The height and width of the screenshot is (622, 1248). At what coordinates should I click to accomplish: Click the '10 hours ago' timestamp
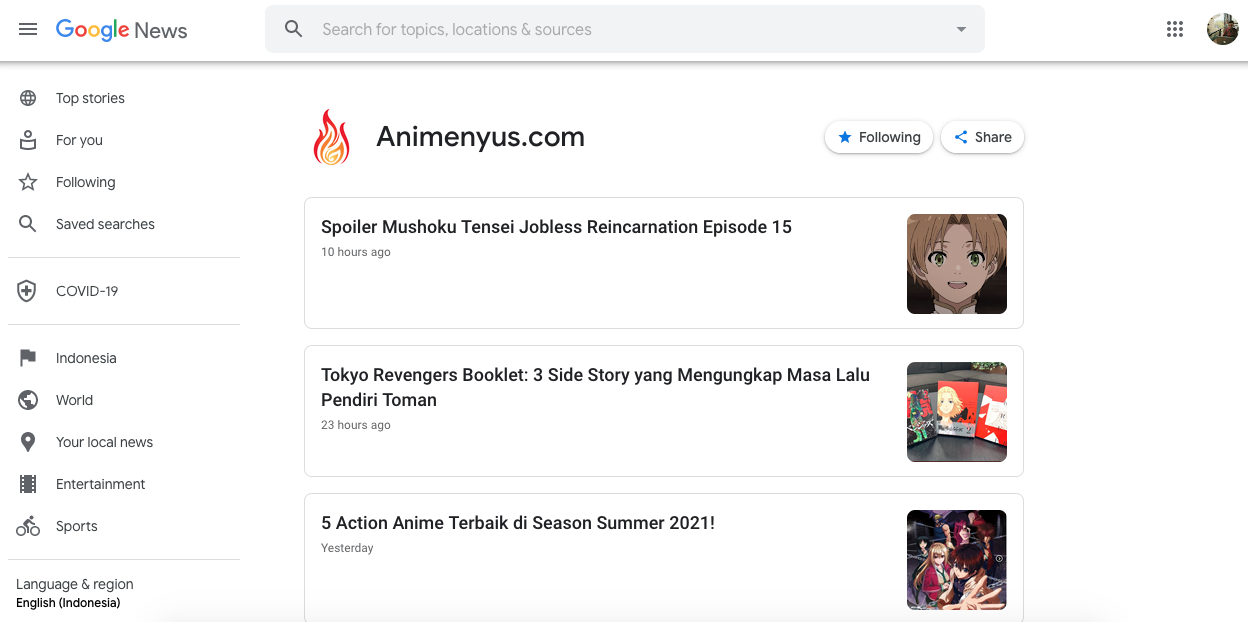click(356, 252)
